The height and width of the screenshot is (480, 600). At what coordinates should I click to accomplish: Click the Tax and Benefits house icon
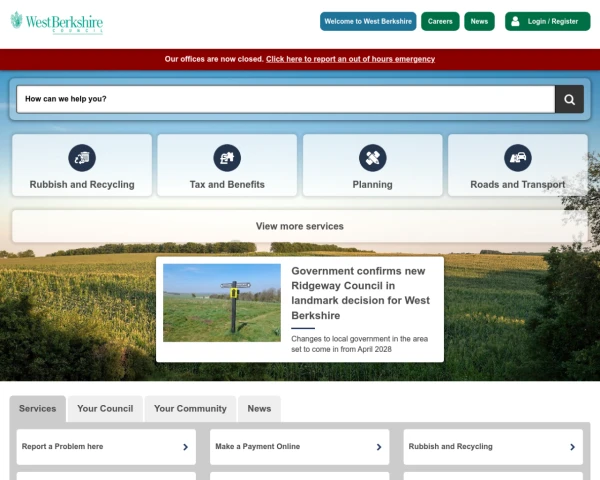(x=227, y=158)
